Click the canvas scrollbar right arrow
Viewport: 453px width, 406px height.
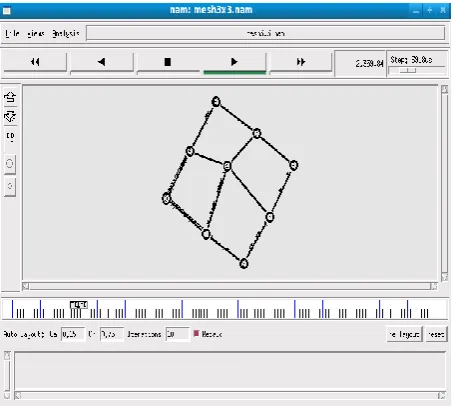[434, 286]
